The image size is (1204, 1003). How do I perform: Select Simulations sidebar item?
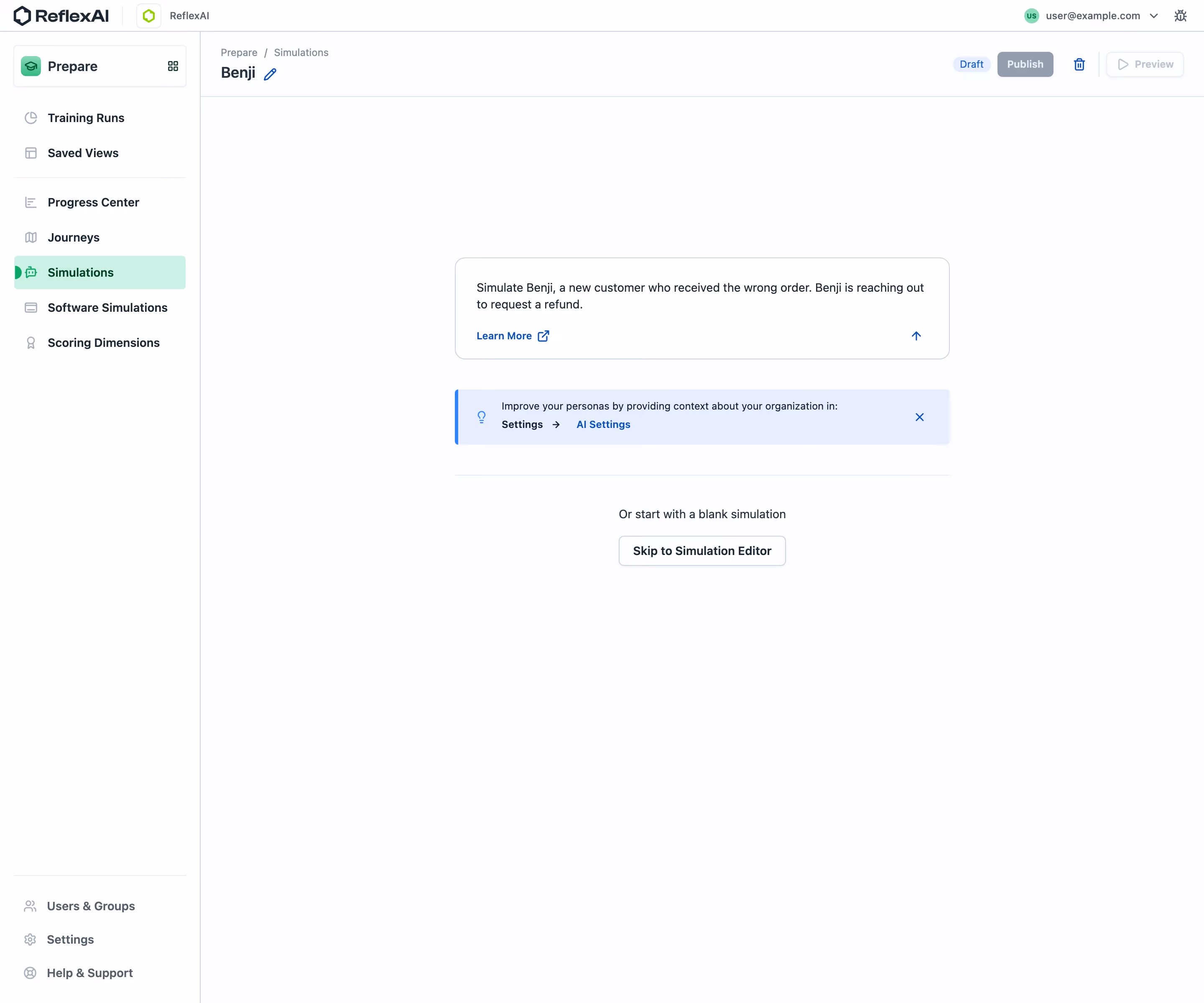(100, 272)
